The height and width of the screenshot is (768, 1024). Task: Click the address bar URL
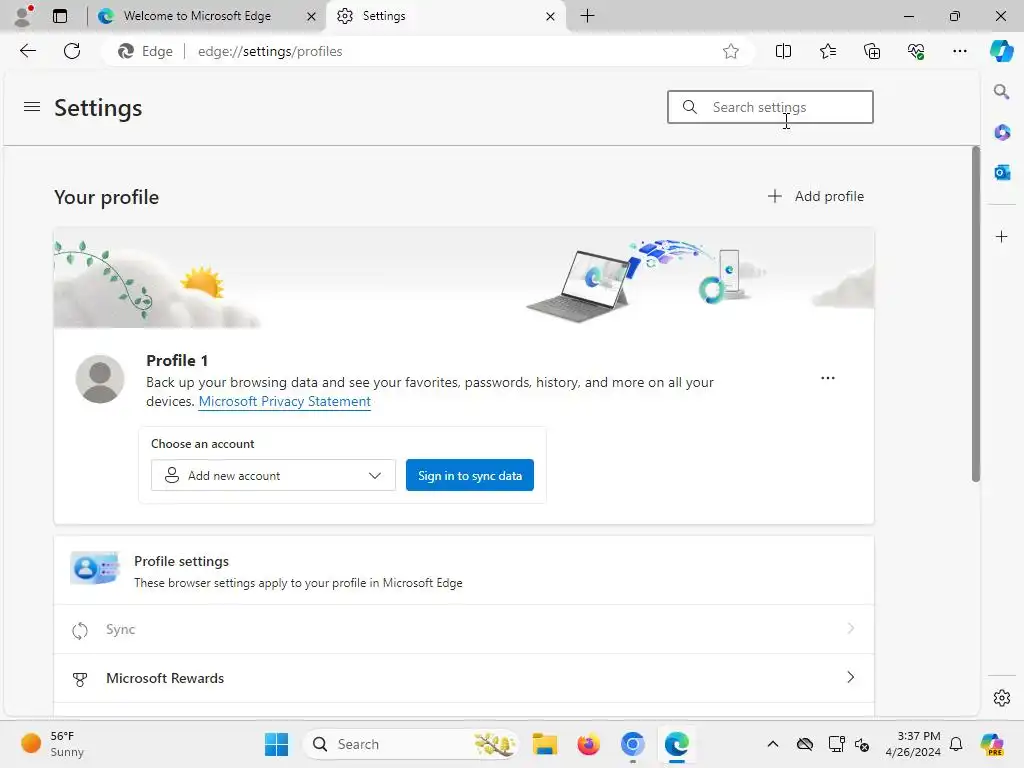pos(270,52)
